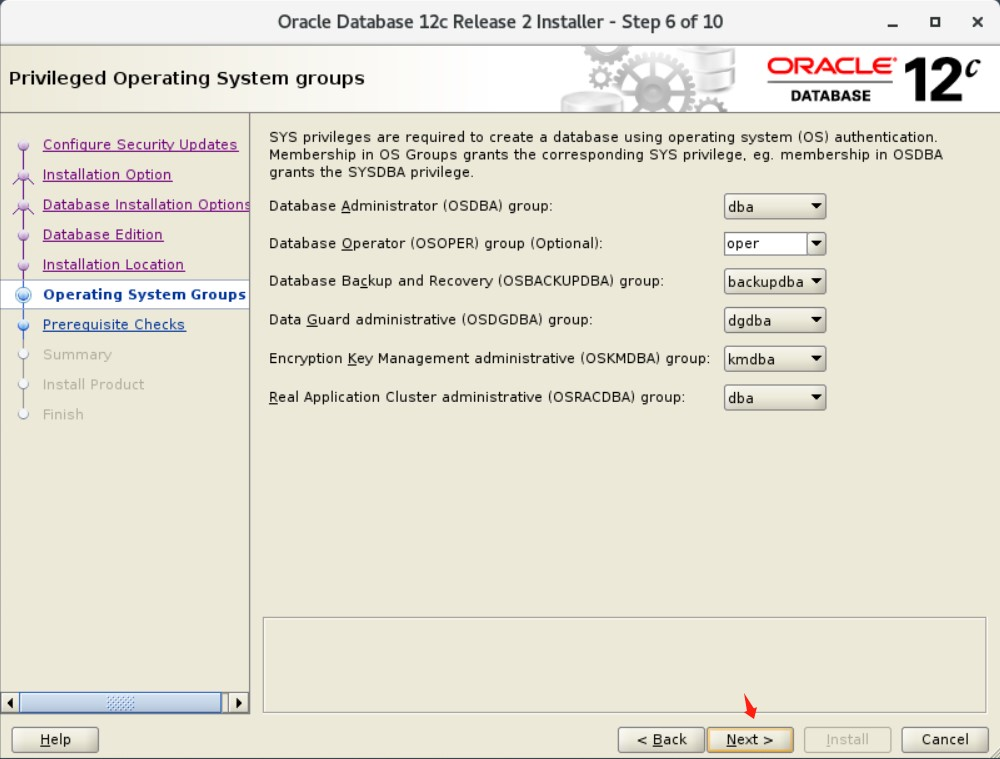Click the message text area
This screenshot has width=1000, height=759.
tap(624, 665)
